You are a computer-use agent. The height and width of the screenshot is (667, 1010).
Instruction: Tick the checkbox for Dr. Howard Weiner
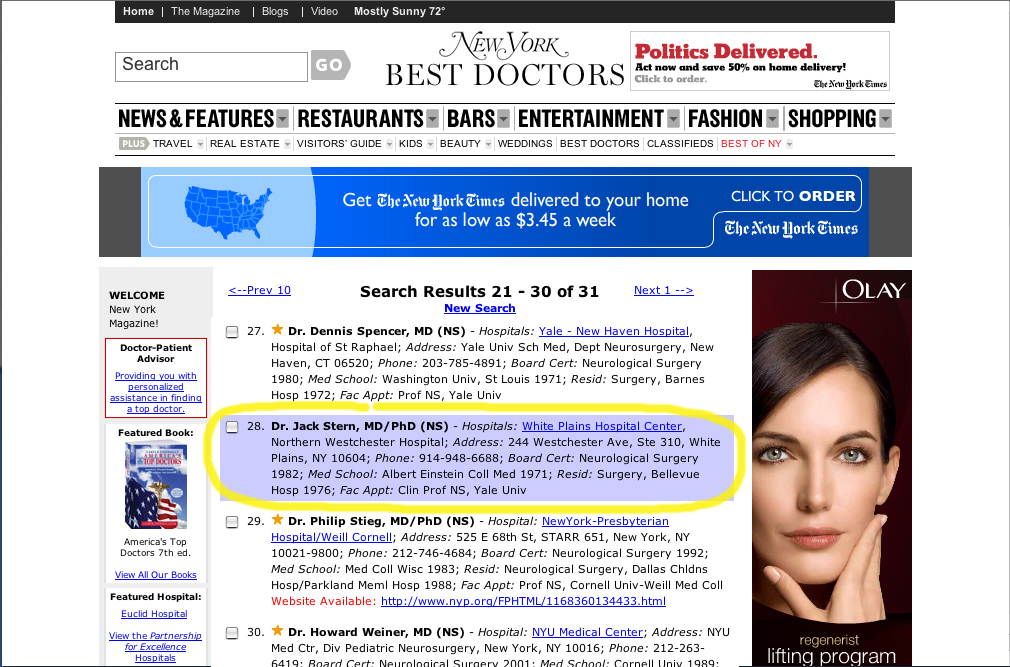pyautogui.click(x=232, y=634)
